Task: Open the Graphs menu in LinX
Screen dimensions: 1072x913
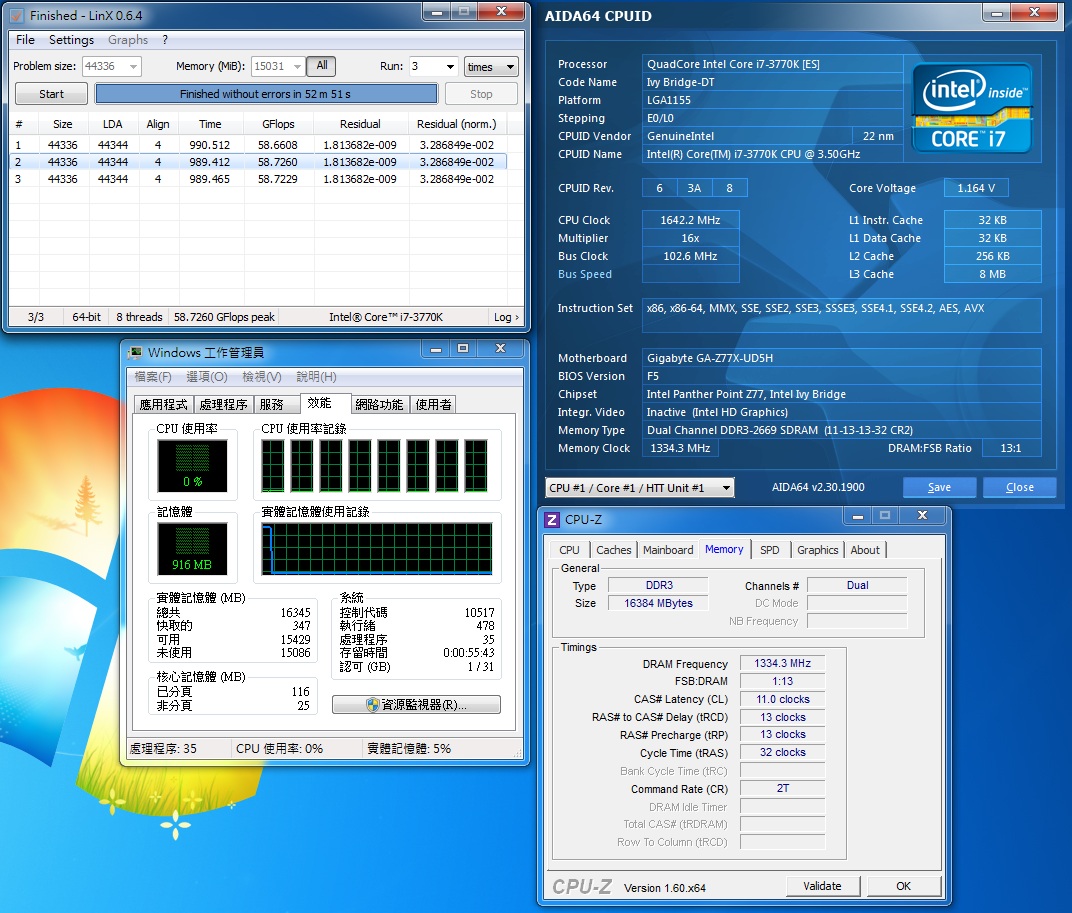Action: [128, 40]
